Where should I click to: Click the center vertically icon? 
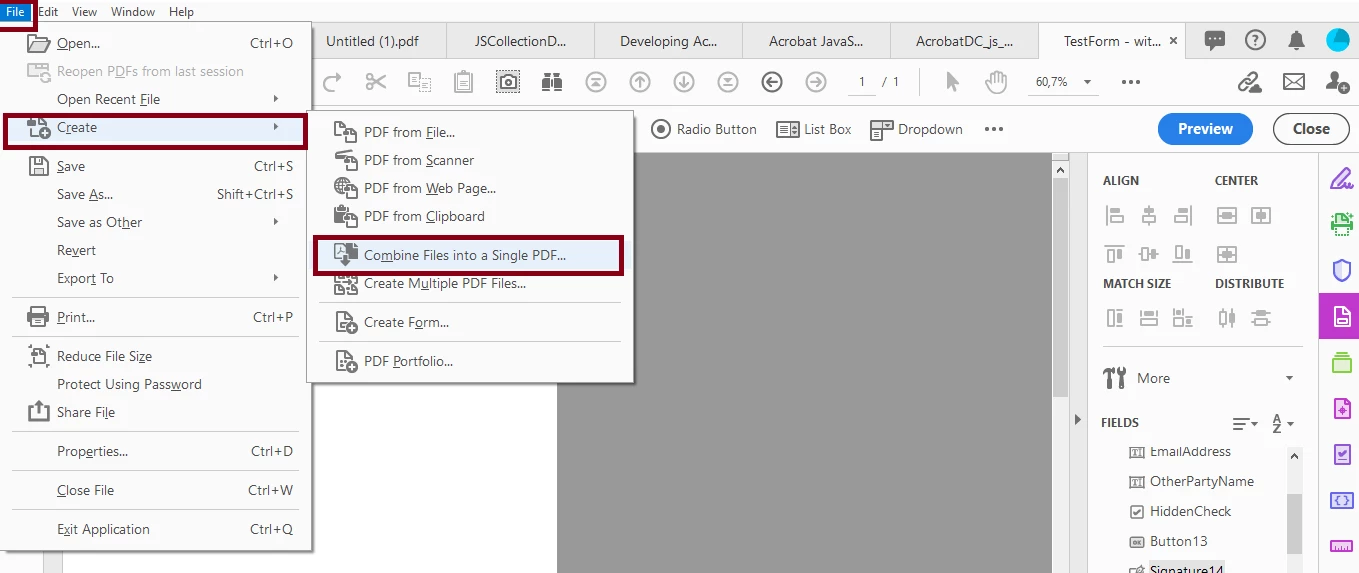(x=1227, y=215)
